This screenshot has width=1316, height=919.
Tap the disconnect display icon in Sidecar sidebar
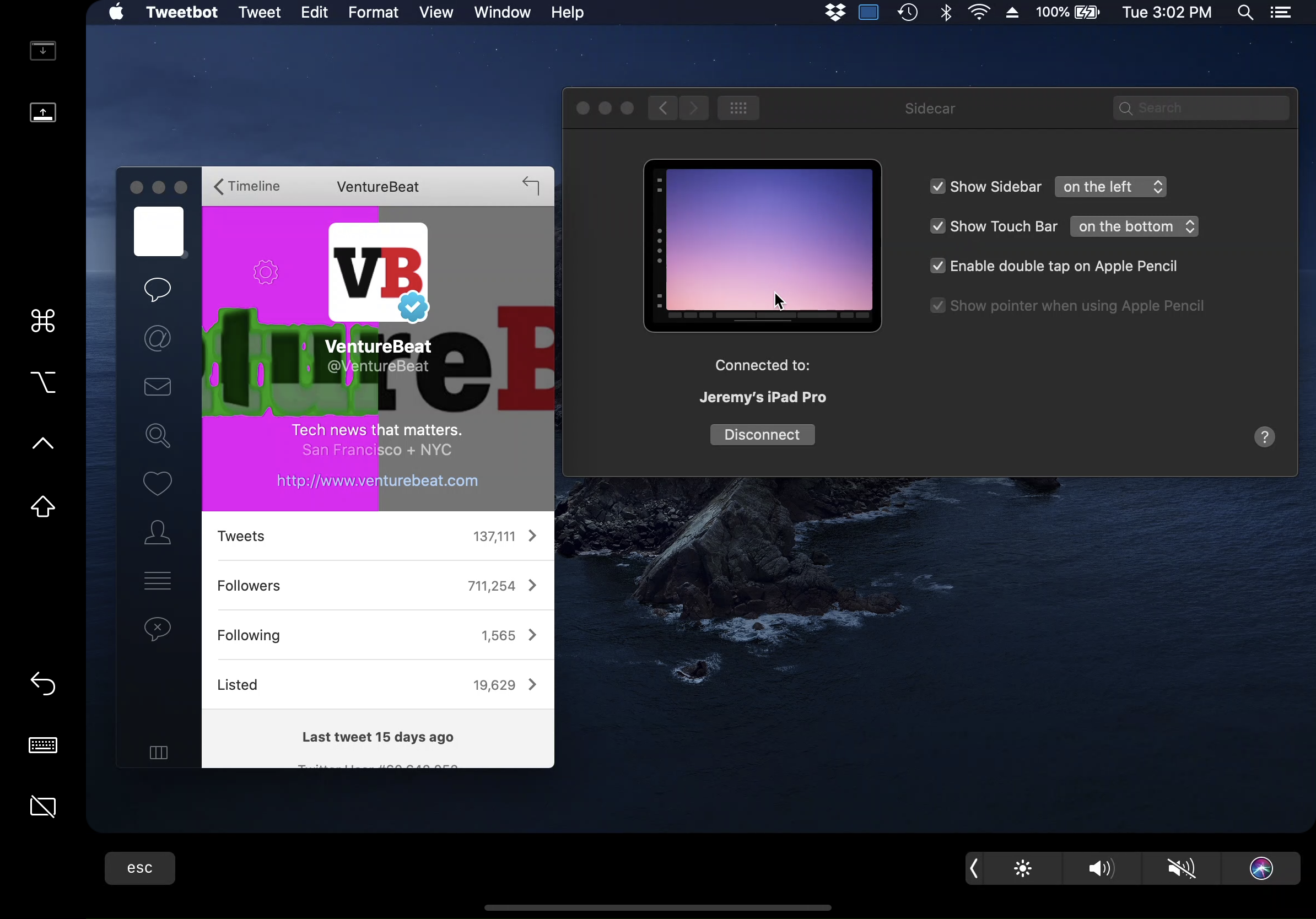(x=43, y=807)
